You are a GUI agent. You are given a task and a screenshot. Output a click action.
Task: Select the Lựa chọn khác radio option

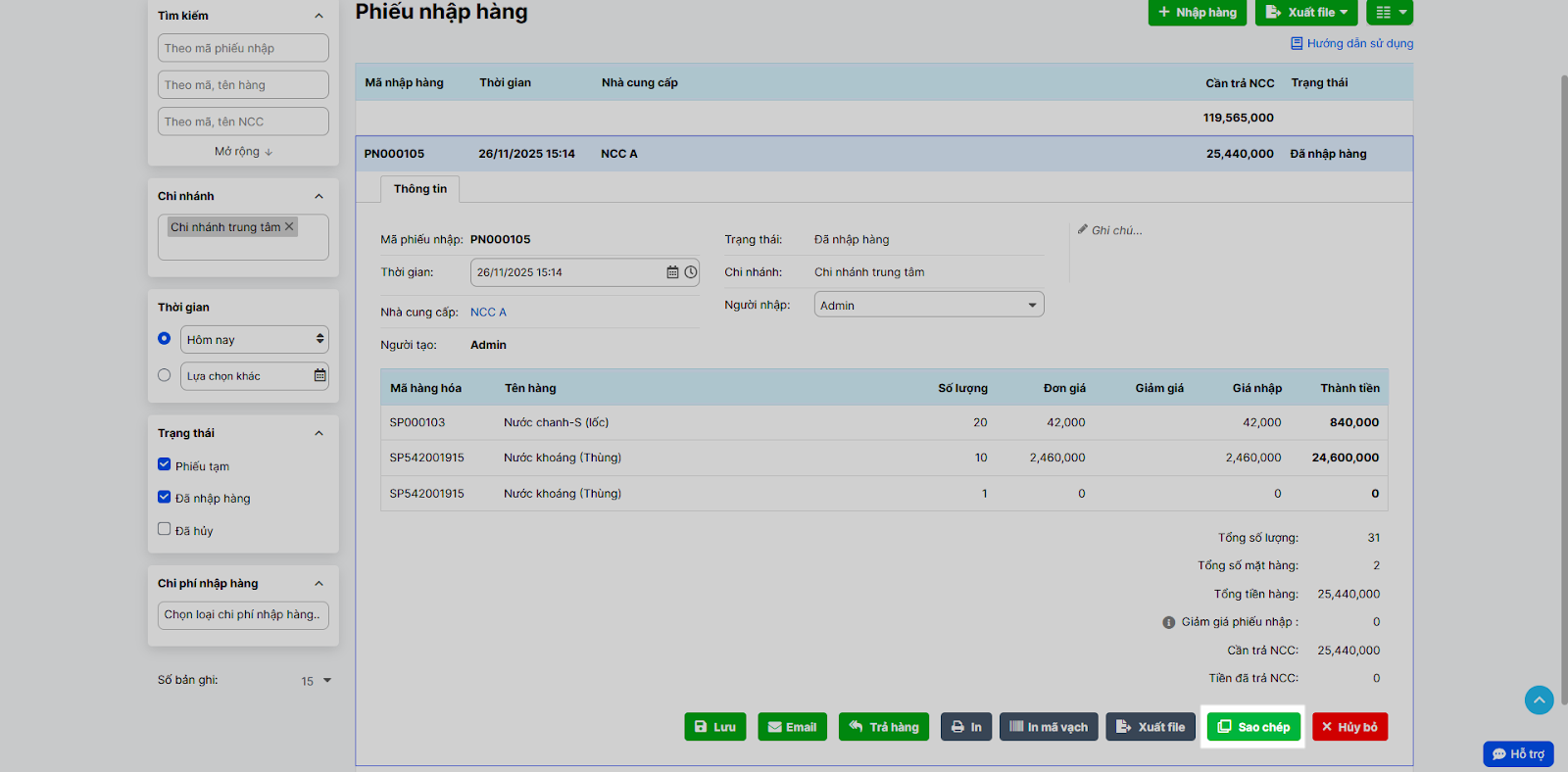(165, 375)
